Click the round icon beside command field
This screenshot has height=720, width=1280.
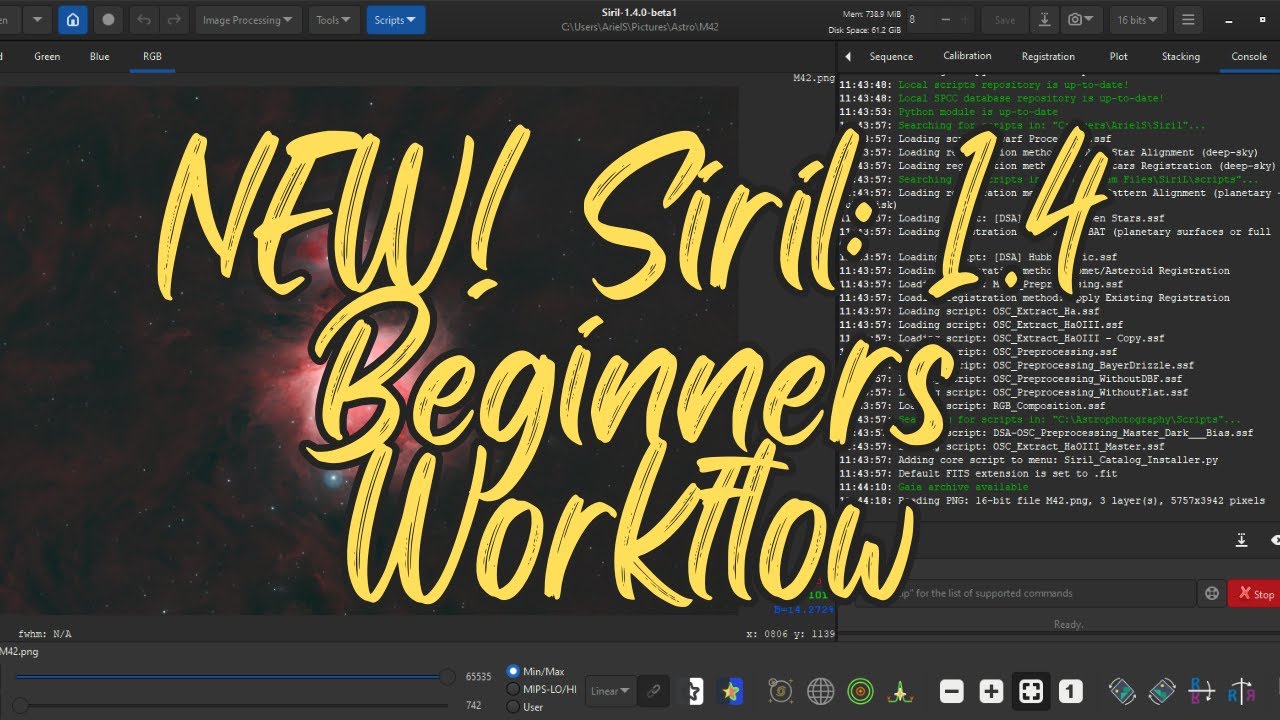(1212, 594)
